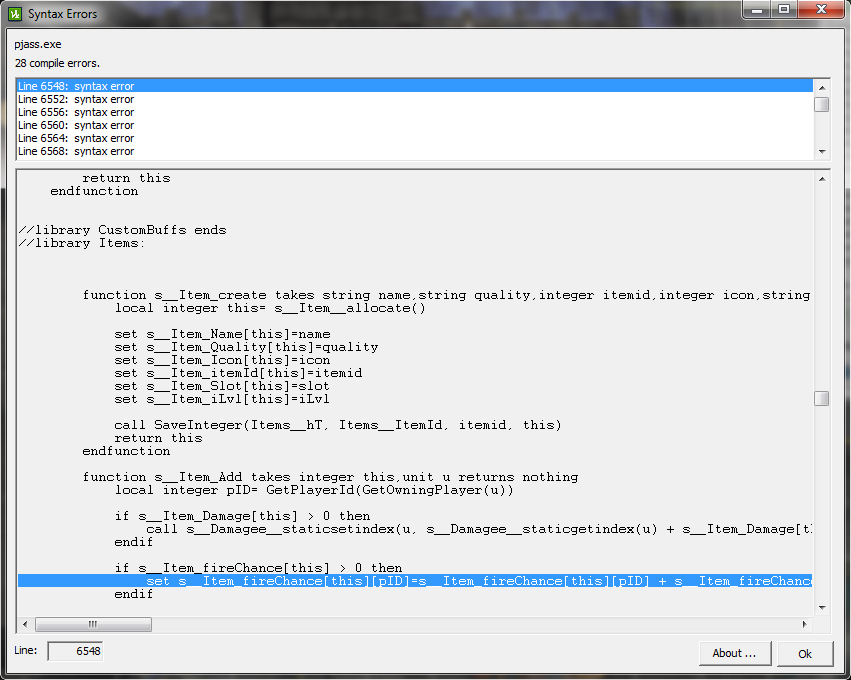This screenshot has height=680, width=851.
Task: Click the 'set s__Item_iLvl[this]=iLvl' line
Action: pyautogui.click(x=221, y=399)
